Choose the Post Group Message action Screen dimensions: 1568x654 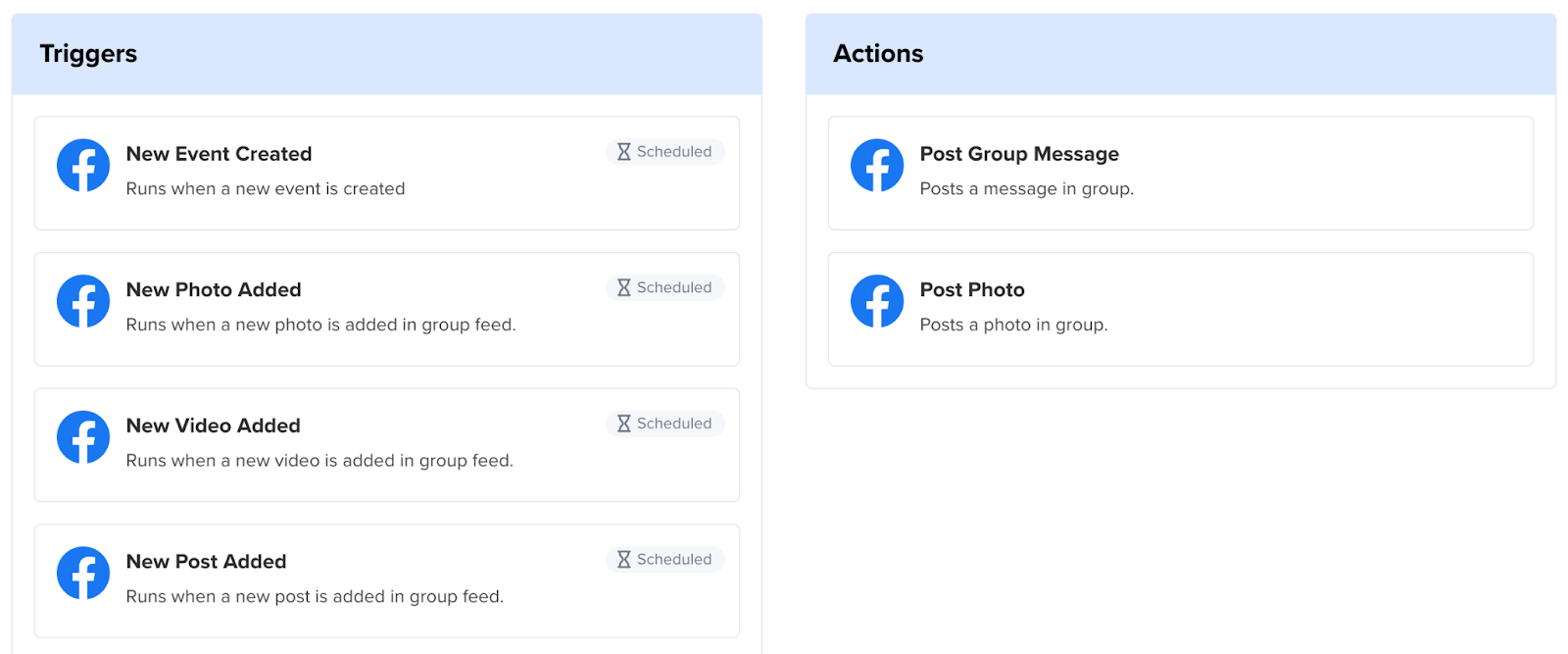point(1181,174)
